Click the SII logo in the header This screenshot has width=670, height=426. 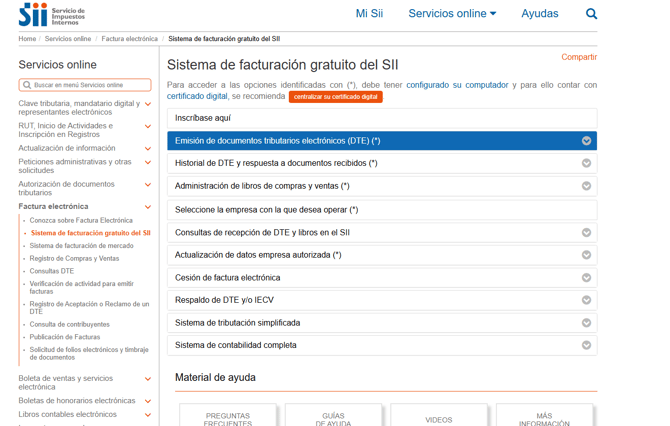pos(52,15)
